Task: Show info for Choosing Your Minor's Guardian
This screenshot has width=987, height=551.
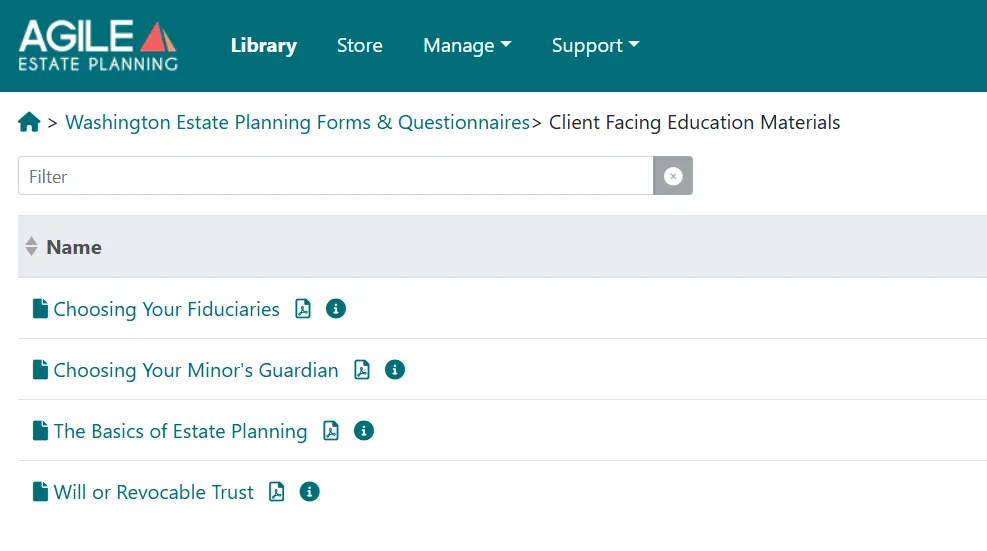Action: point(395,370)
